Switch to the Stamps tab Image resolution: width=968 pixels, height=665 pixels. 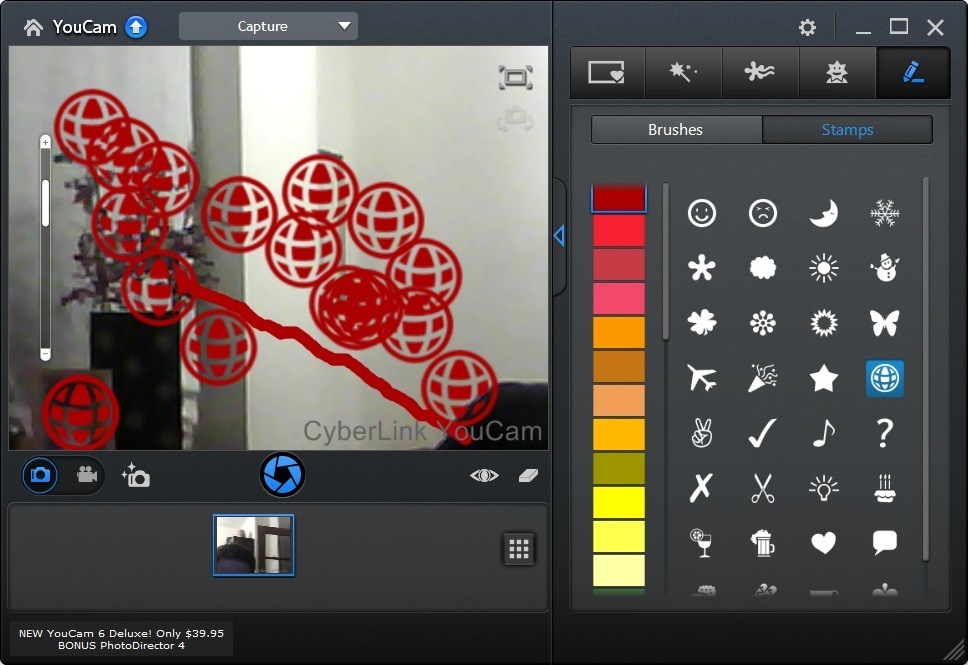click(x=847, y=129)
